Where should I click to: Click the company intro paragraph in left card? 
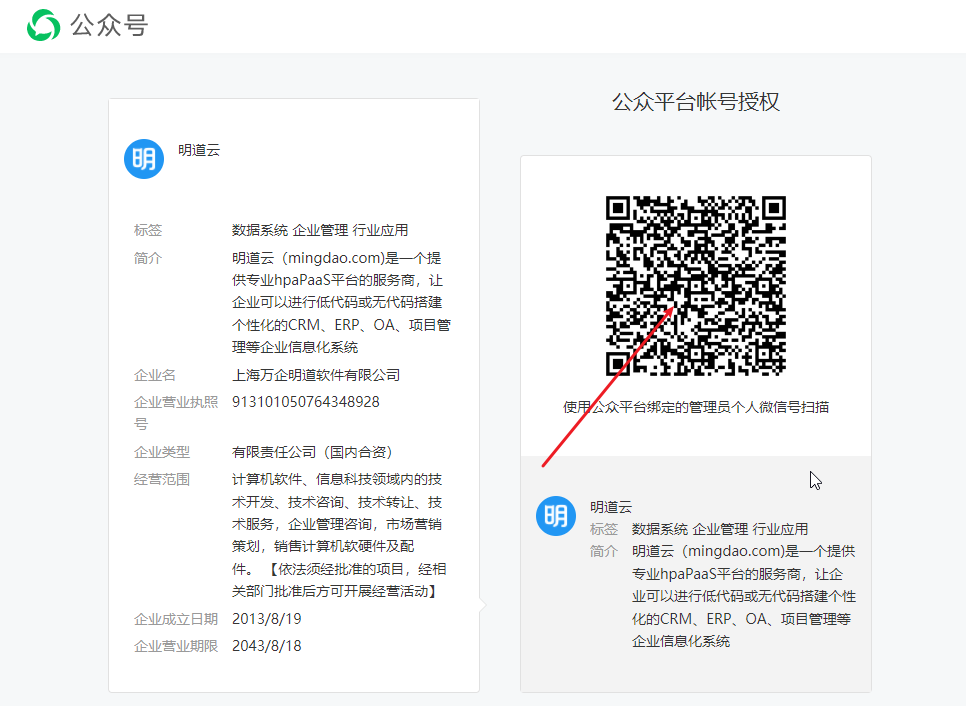tap(341, 302)
